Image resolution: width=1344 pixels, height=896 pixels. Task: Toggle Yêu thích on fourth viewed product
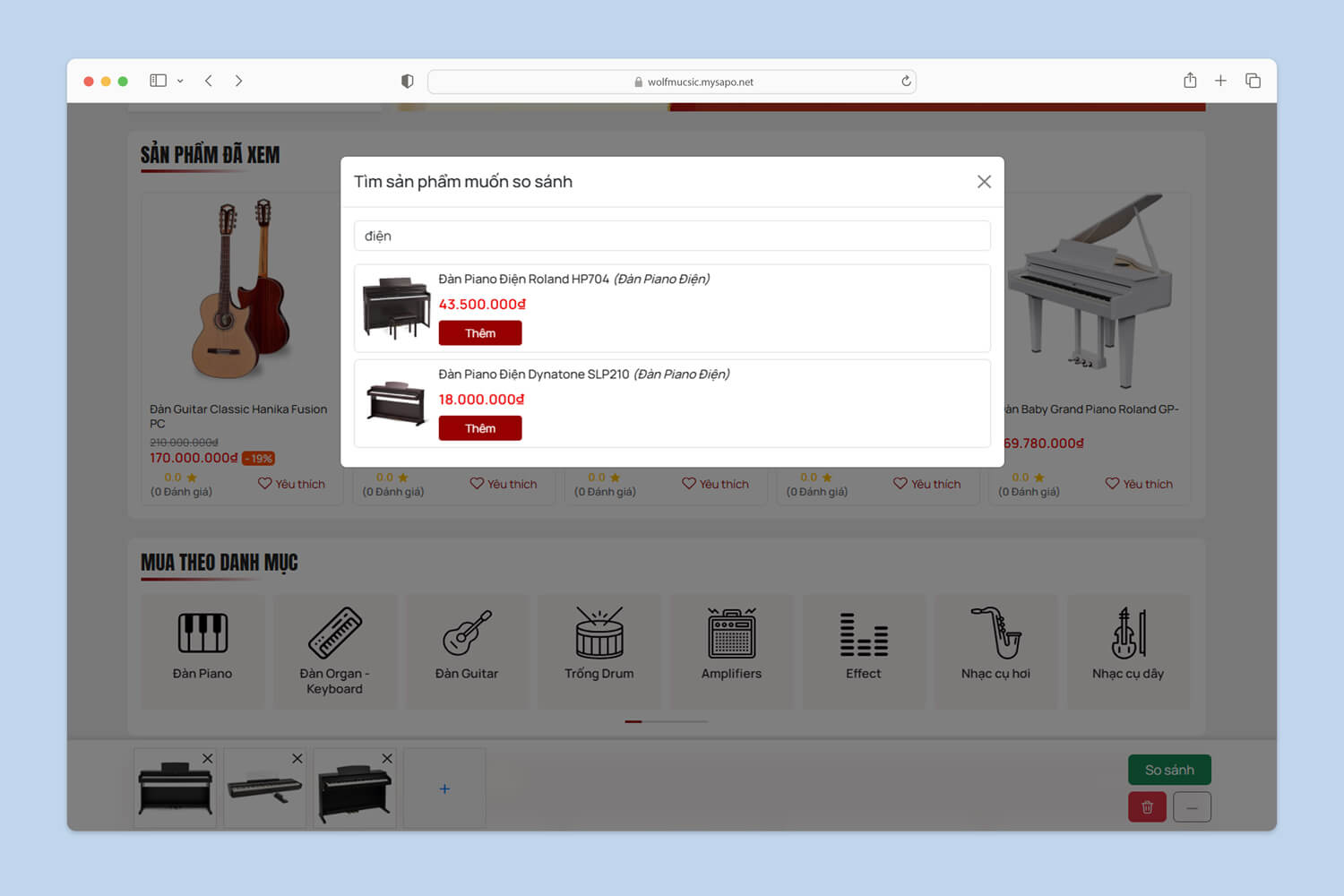[x=927, y=484]
